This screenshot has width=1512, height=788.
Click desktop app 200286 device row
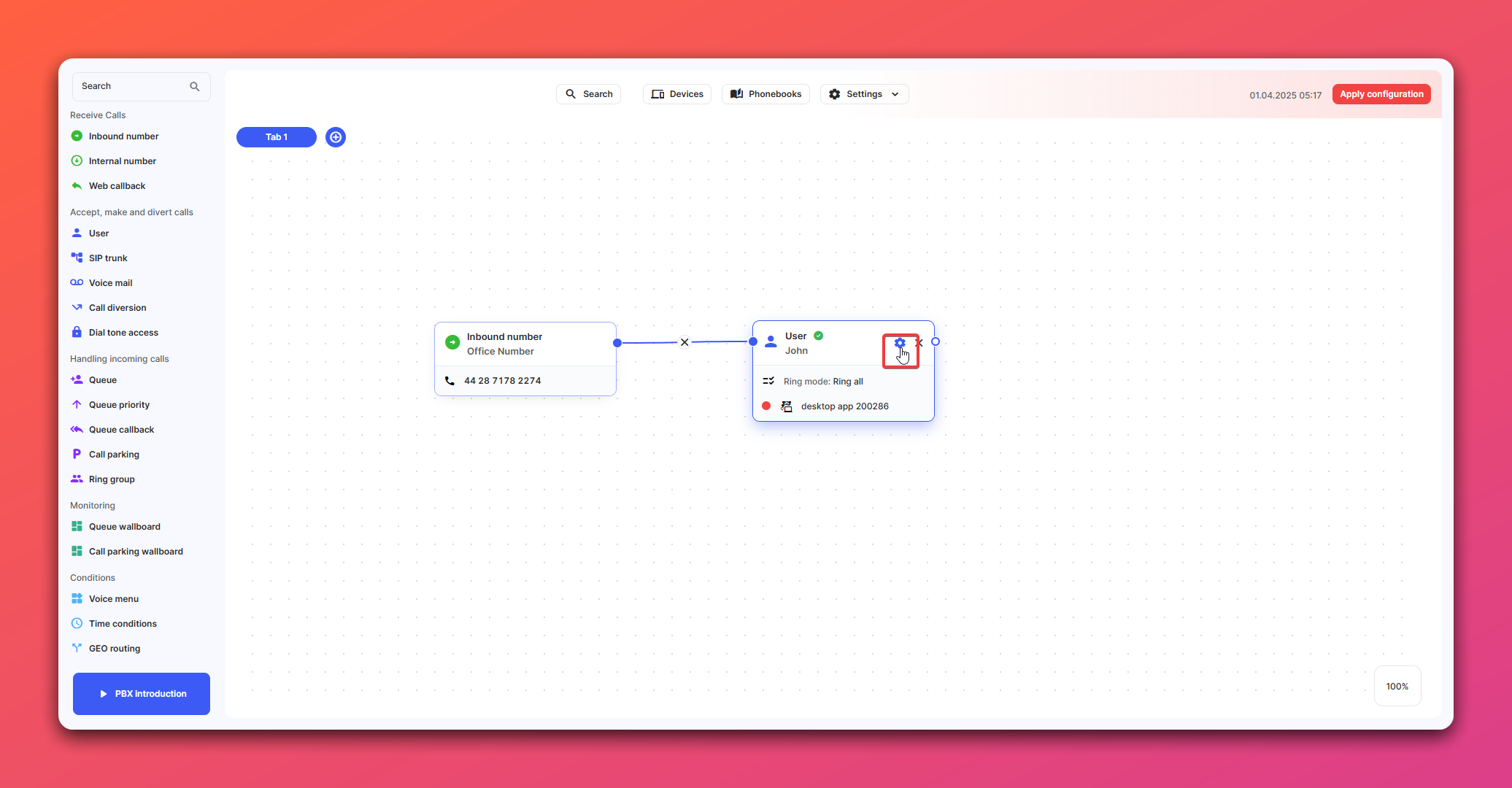pyautogui.click(x=844, y=406)
